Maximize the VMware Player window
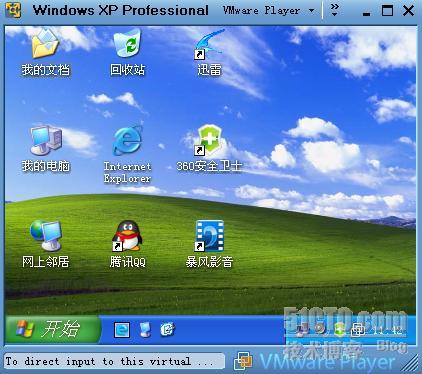 pos(387,11)
